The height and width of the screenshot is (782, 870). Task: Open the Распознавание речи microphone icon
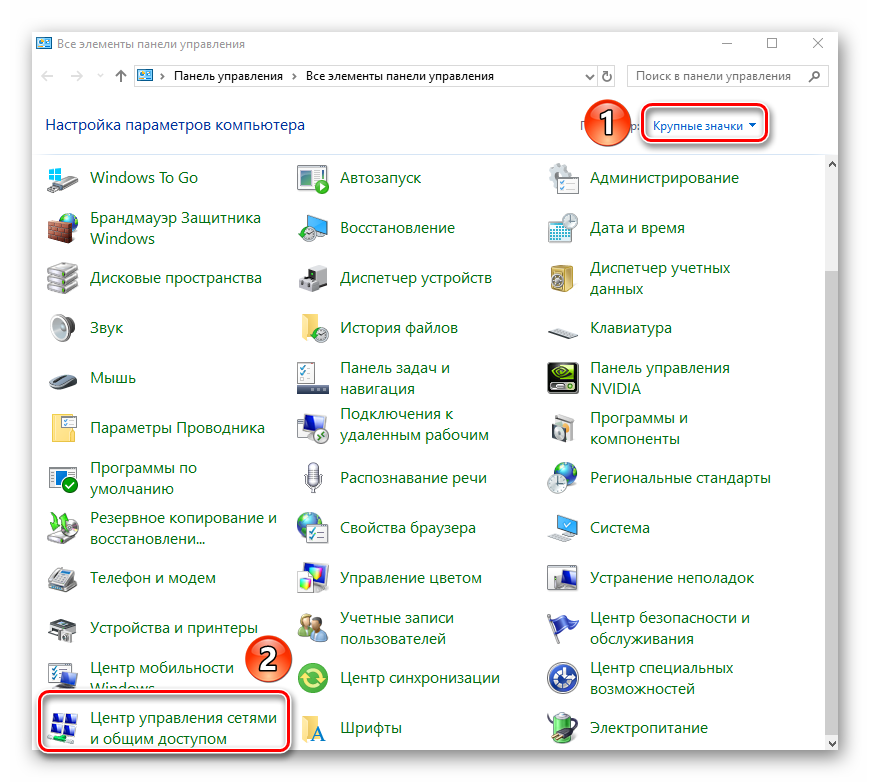(312, 478)
